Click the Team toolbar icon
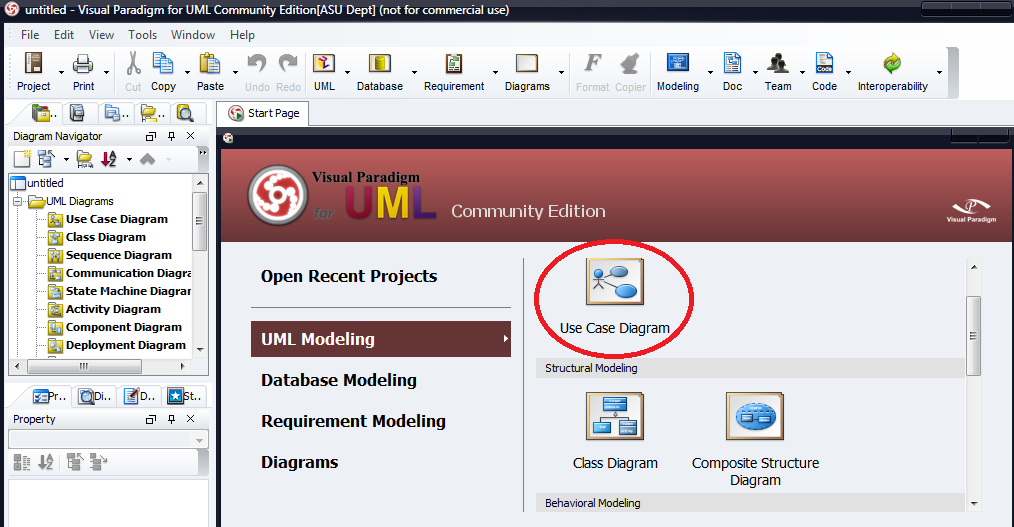1014x527 pixels. pos(778,63)
